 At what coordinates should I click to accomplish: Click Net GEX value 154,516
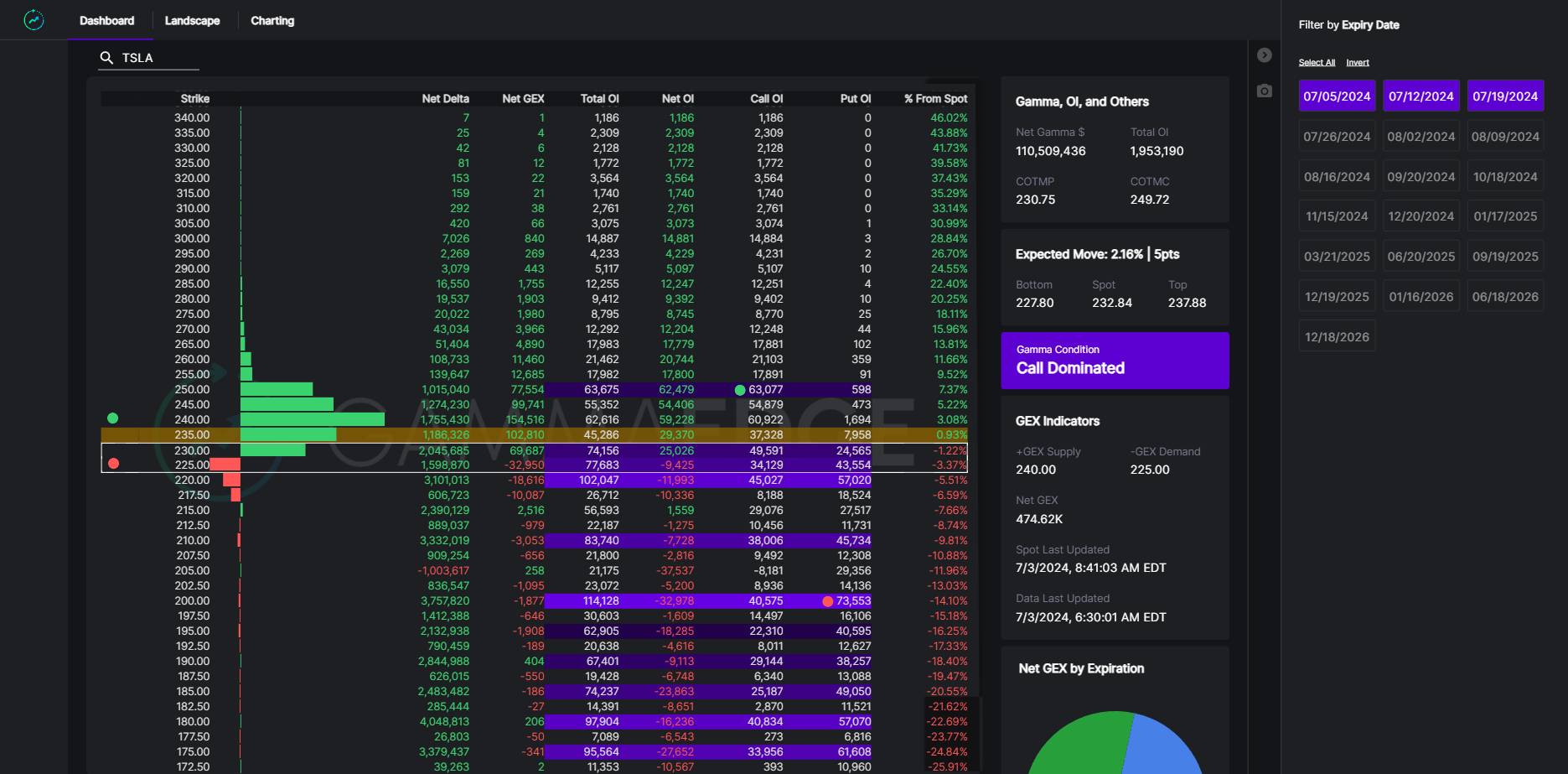pyautogui.click(x=525, y=420)
